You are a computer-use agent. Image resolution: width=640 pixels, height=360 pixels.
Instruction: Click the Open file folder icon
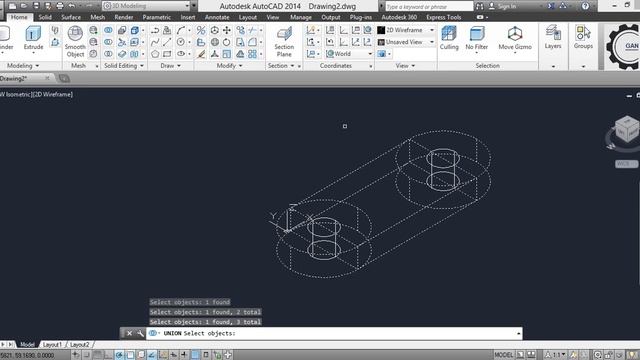[x=24, y=6]
